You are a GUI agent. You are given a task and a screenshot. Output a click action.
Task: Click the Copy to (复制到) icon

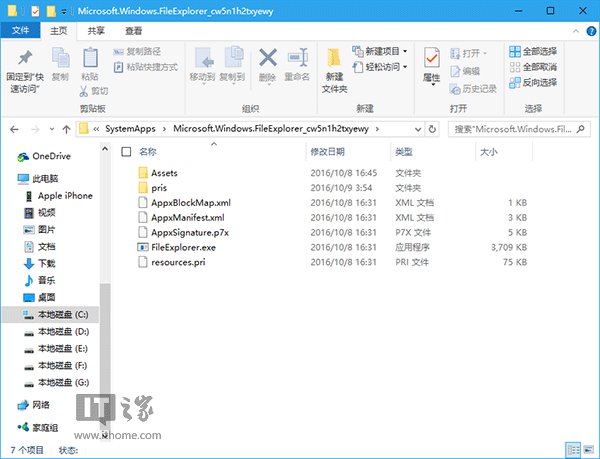233,57
